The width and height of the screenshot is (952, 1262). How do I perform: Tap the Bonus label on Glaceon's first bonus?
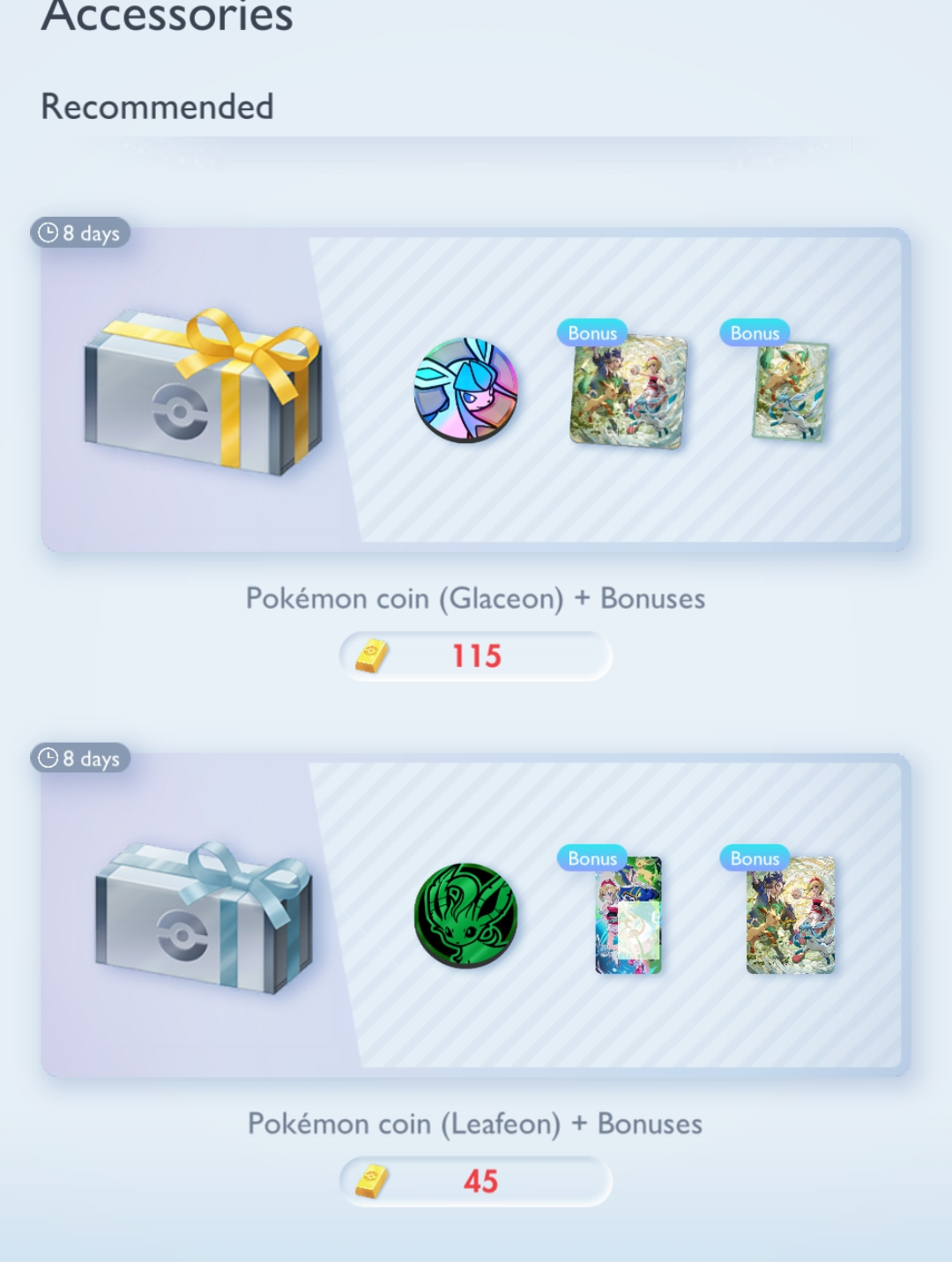point(592,332)
